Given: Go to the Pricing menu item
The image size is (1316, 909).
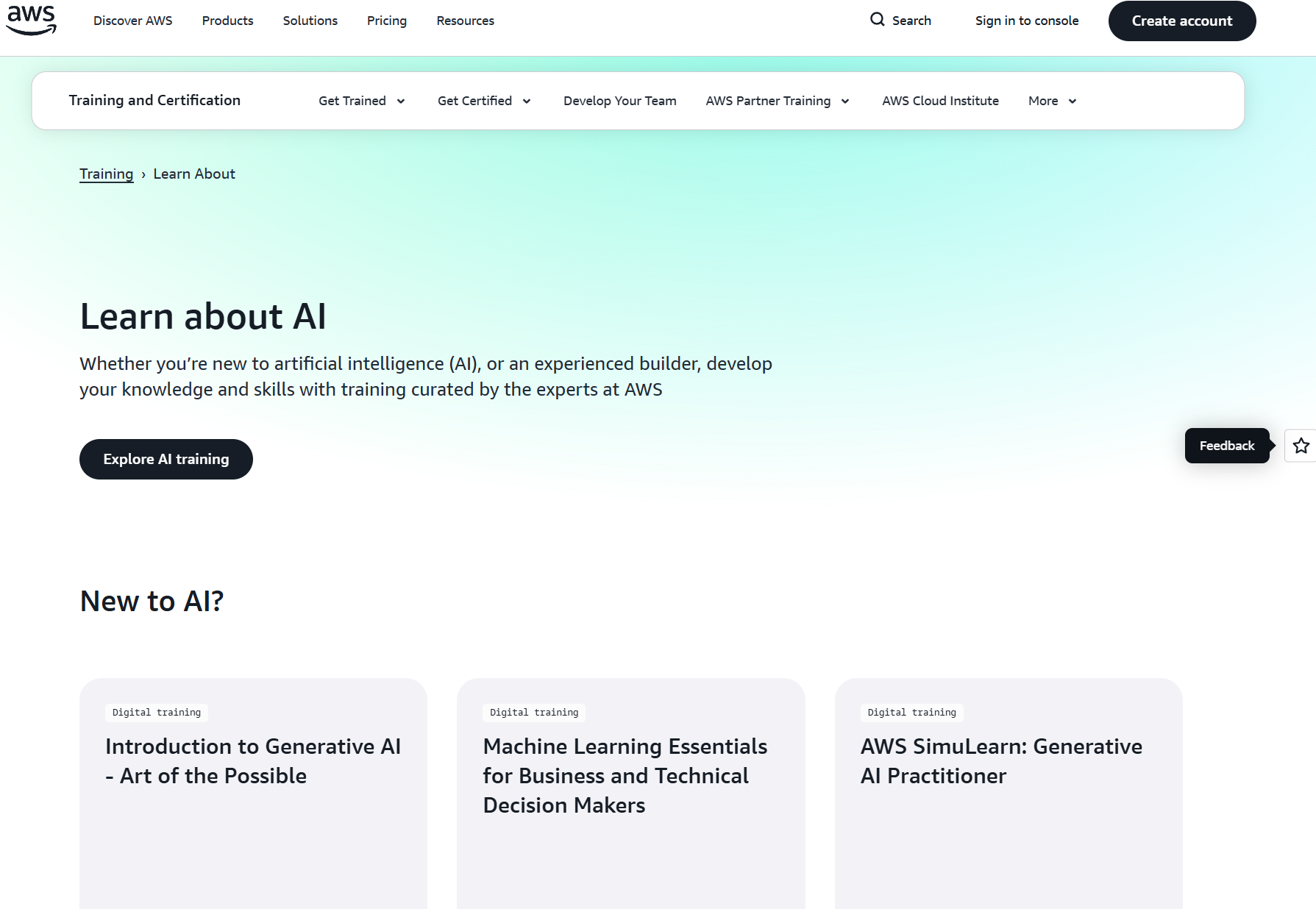Looking at the screenshot, I should pyautogui.click(x=386, y=21).
